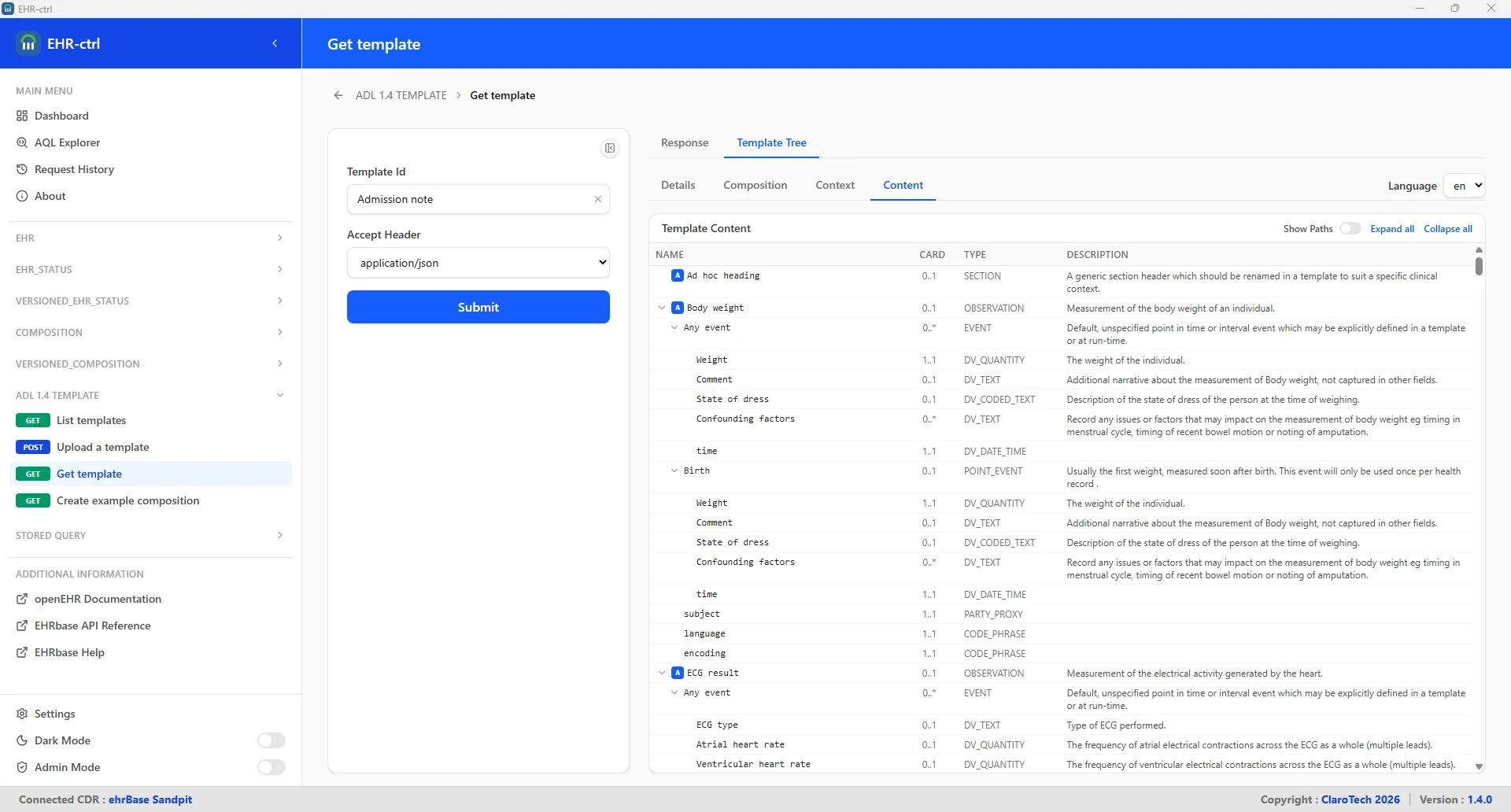This screenshot has width=1511, height=812.
Task: Expand the EHR menu section
Action: 150,238
